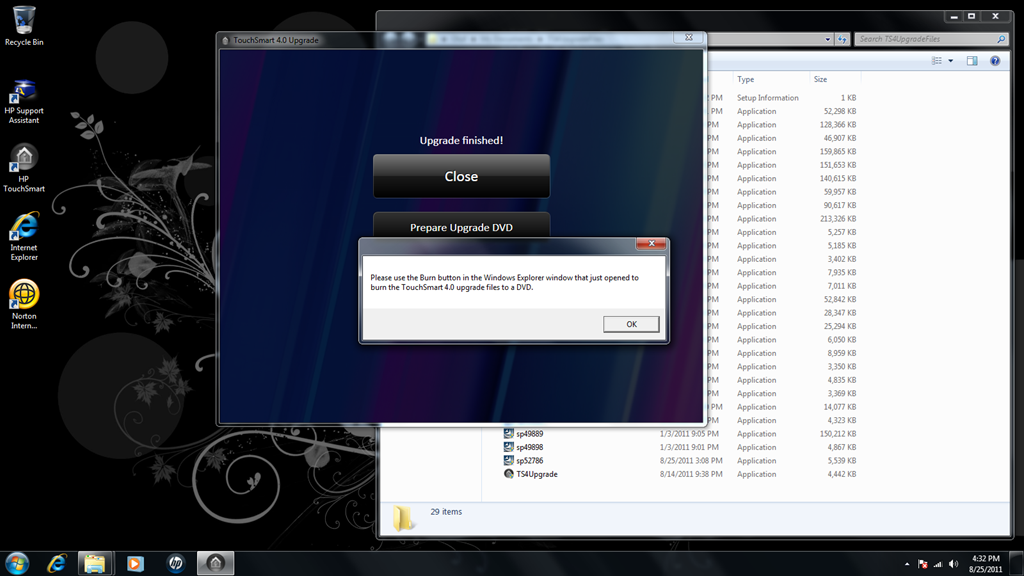Open Internet Explorer desktop shortcut
The image size is (1024, 576).
(24, 236)
